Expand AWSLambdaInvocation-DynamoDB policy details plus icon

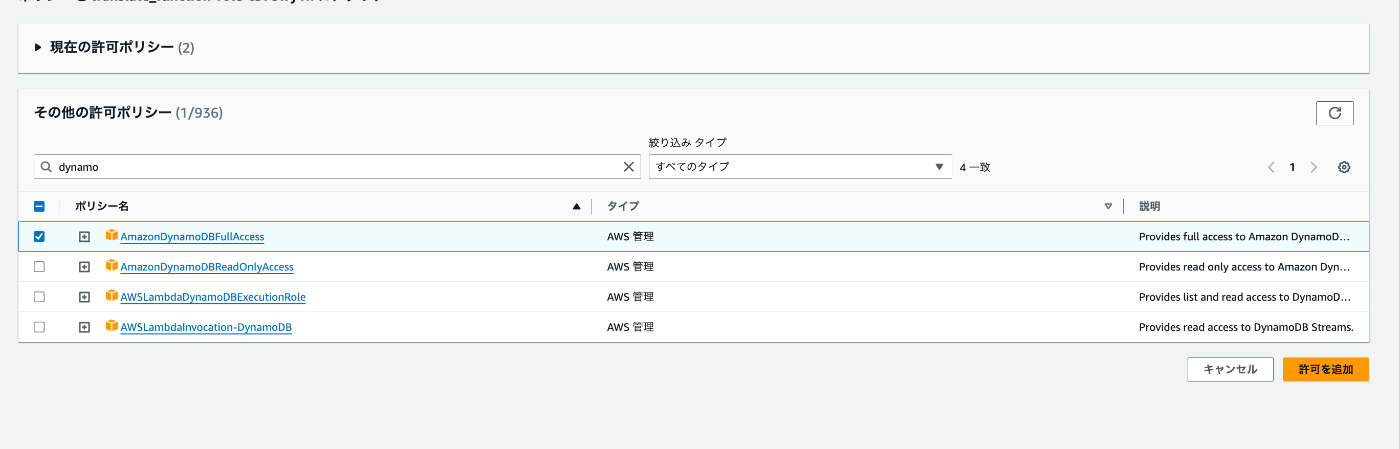click(84, 327)
